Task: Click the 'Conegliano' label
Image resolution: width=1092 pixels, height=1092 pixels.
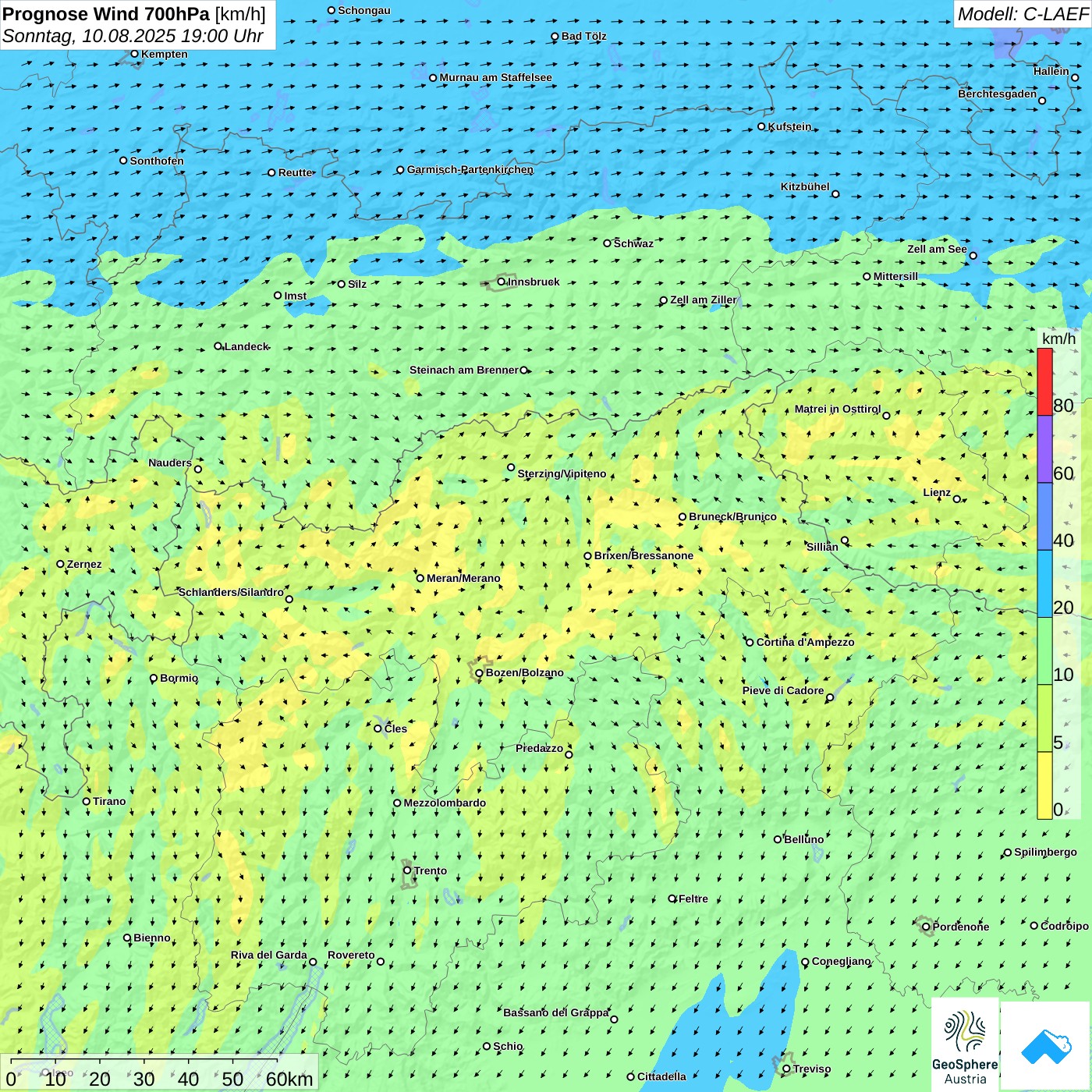Action: pyautogui.click(x=842, y=961)
